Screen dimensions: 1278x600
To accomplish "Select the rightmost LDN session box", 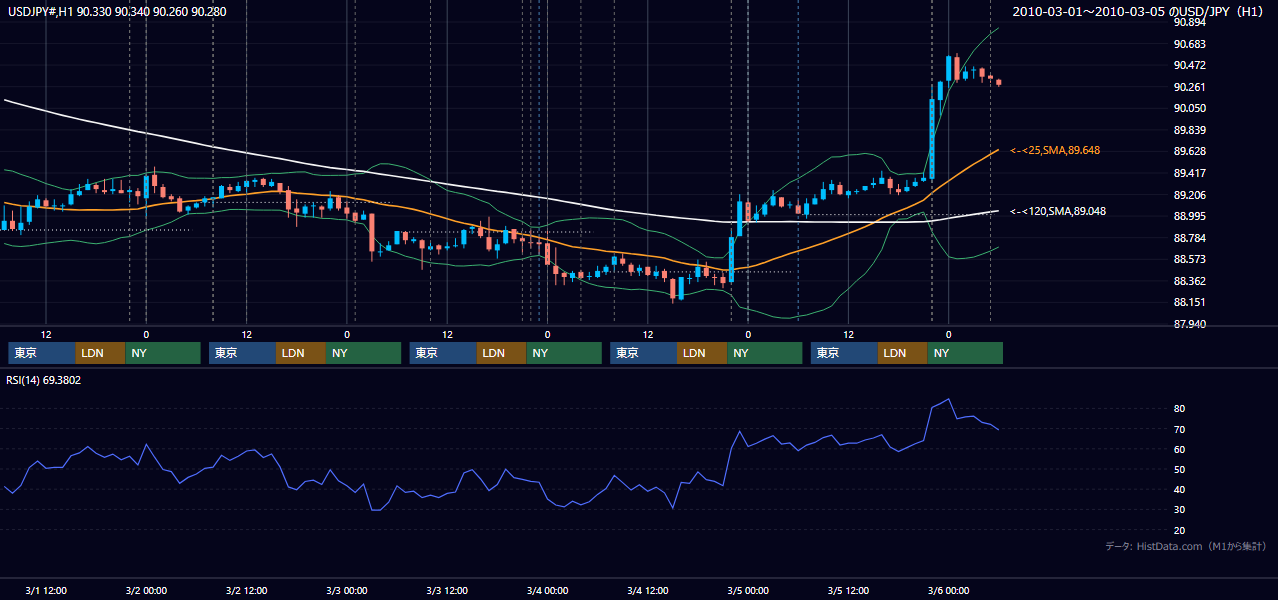I will click(x=903, y=353).
